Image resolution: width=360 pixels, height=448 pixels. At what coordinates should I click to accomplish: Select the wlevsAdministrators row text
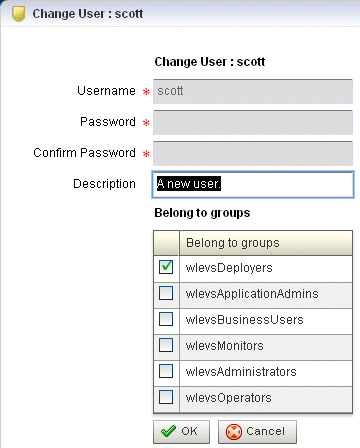(x=241, y=372)
